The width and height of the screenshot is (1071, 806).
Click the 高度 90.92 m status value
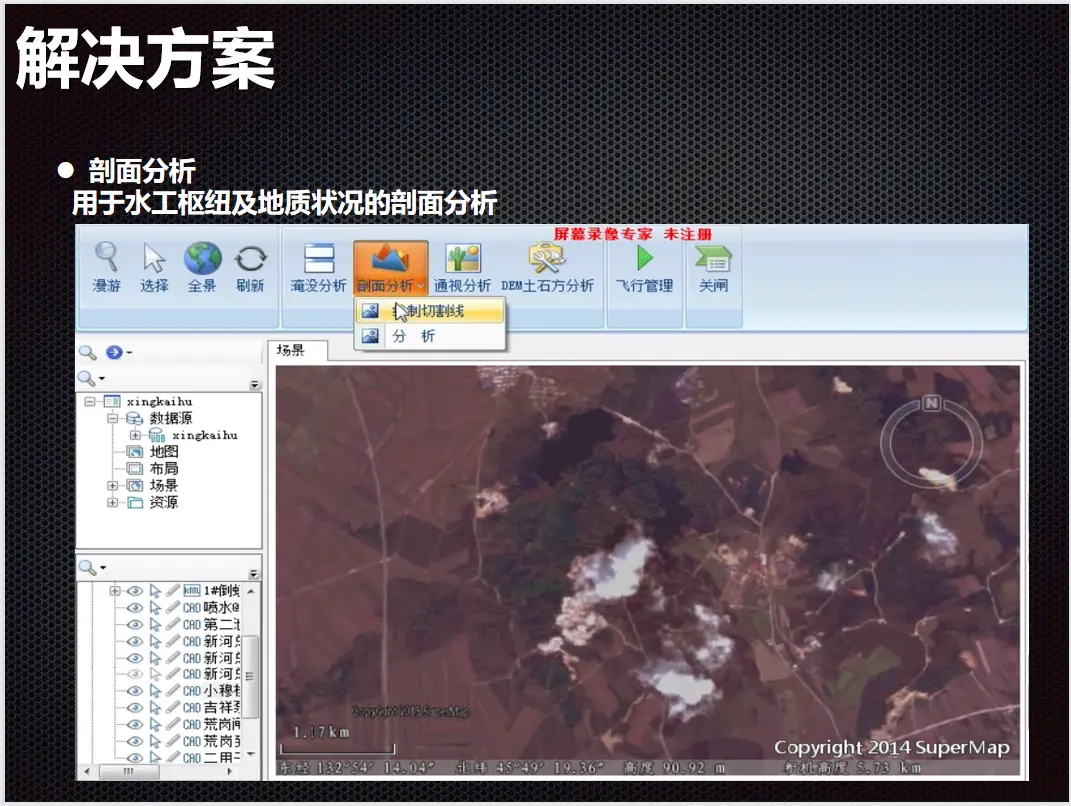click(x=674, y=768)
